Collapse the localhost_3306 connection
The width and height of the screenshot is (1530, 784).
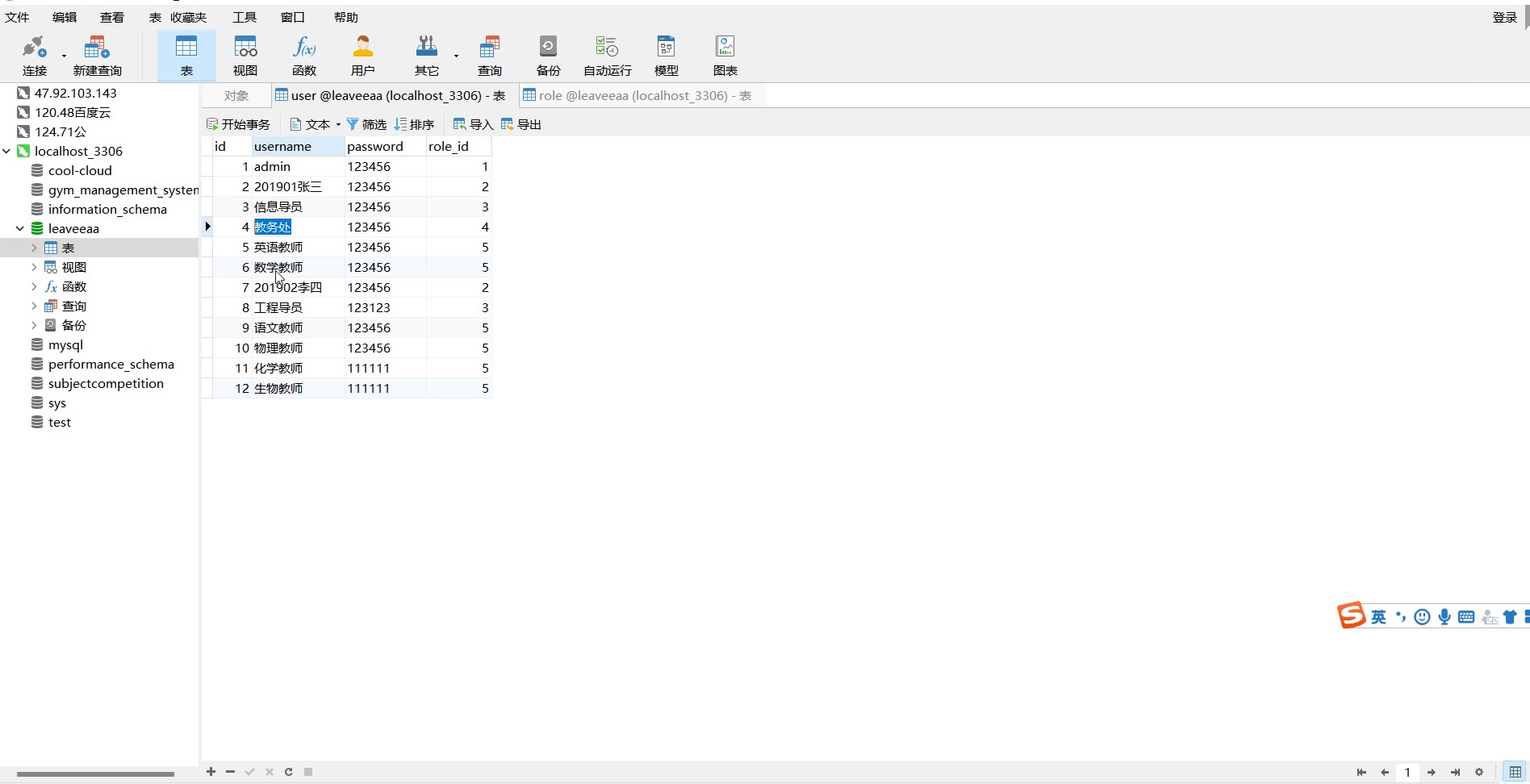coord(6,151)
